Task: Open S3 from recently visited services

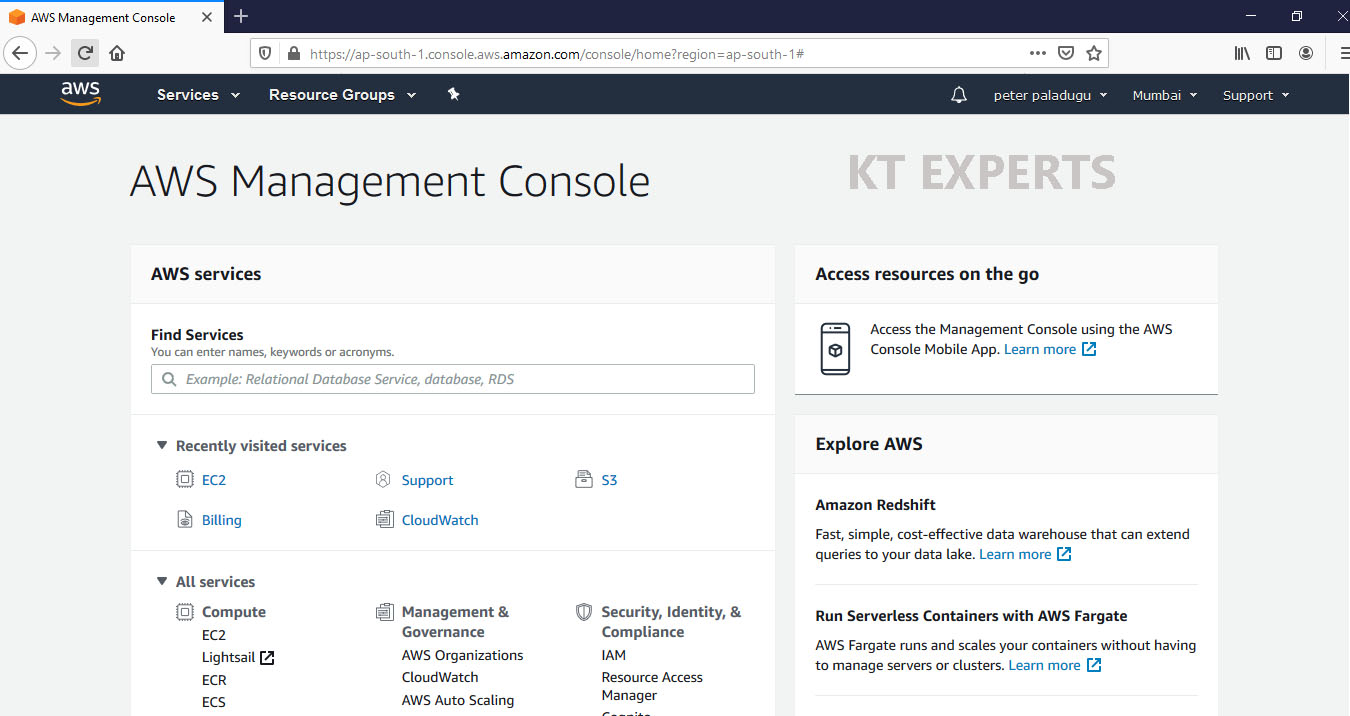Action: [609, 480]
